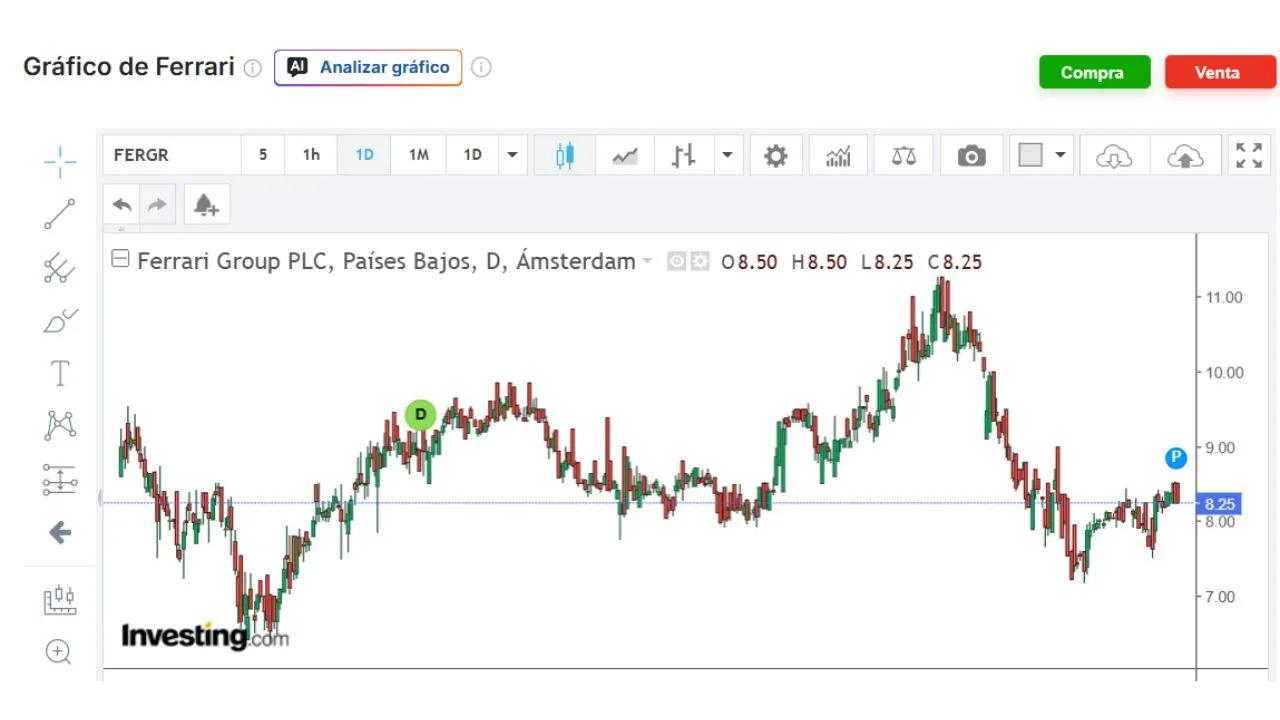The height and width of the screenshot is (720, 1280).
Task: Click the FERGR symbol search field
Action: pos(172,155)
